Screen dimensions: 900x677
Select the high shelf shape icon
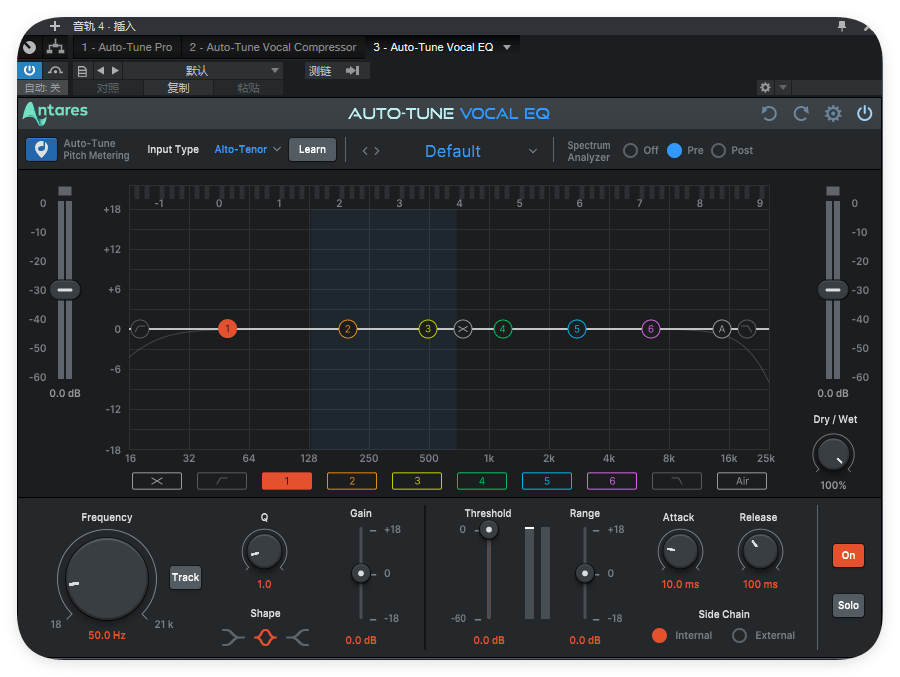298,637
